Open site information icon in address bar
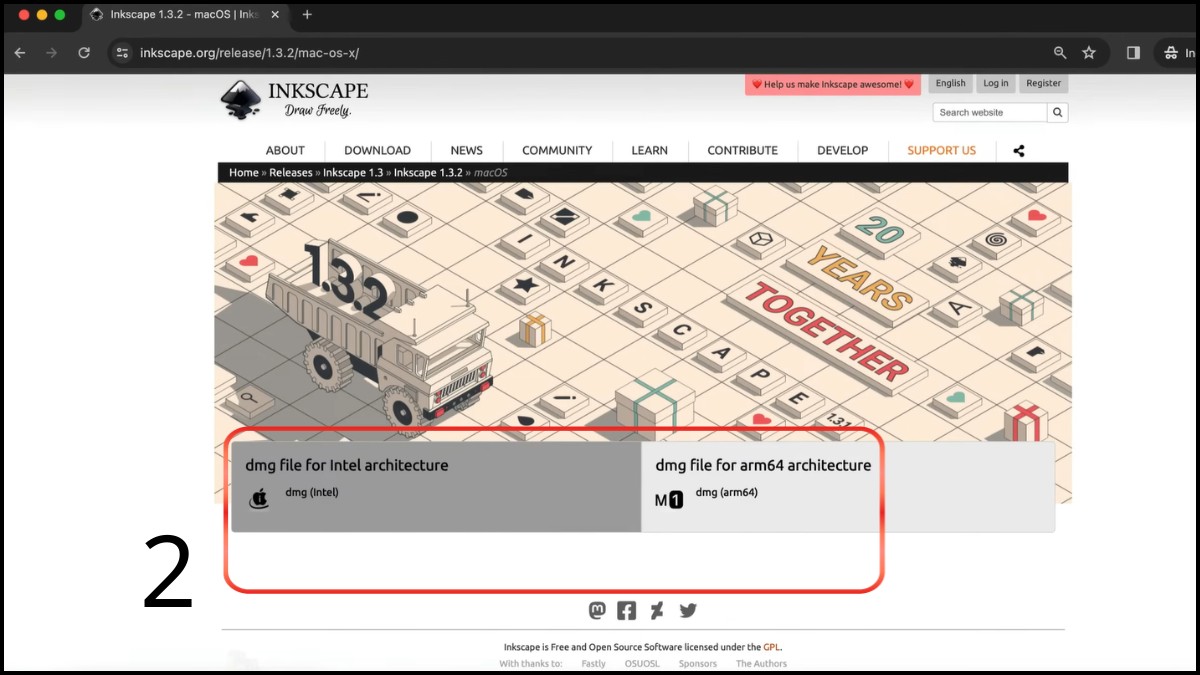Viewport: 1200px width, 675px height. tap(122, 53)
